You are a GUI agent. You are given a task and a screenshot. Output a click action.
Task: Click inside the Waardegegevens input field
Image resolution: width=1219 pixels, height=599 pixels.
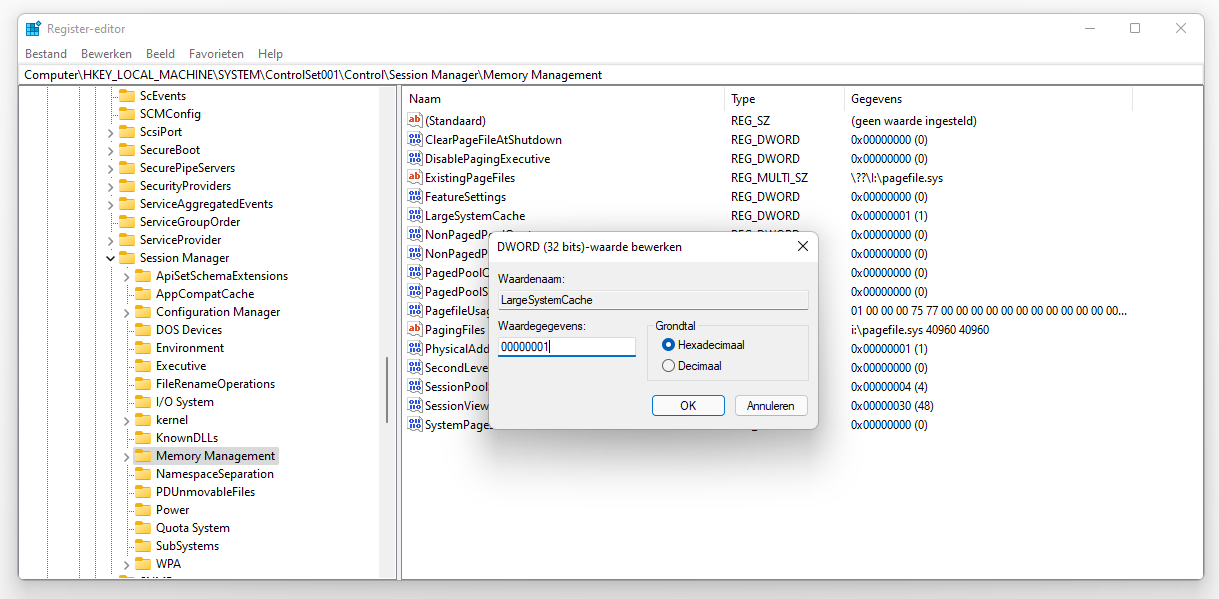coord(566,346)
